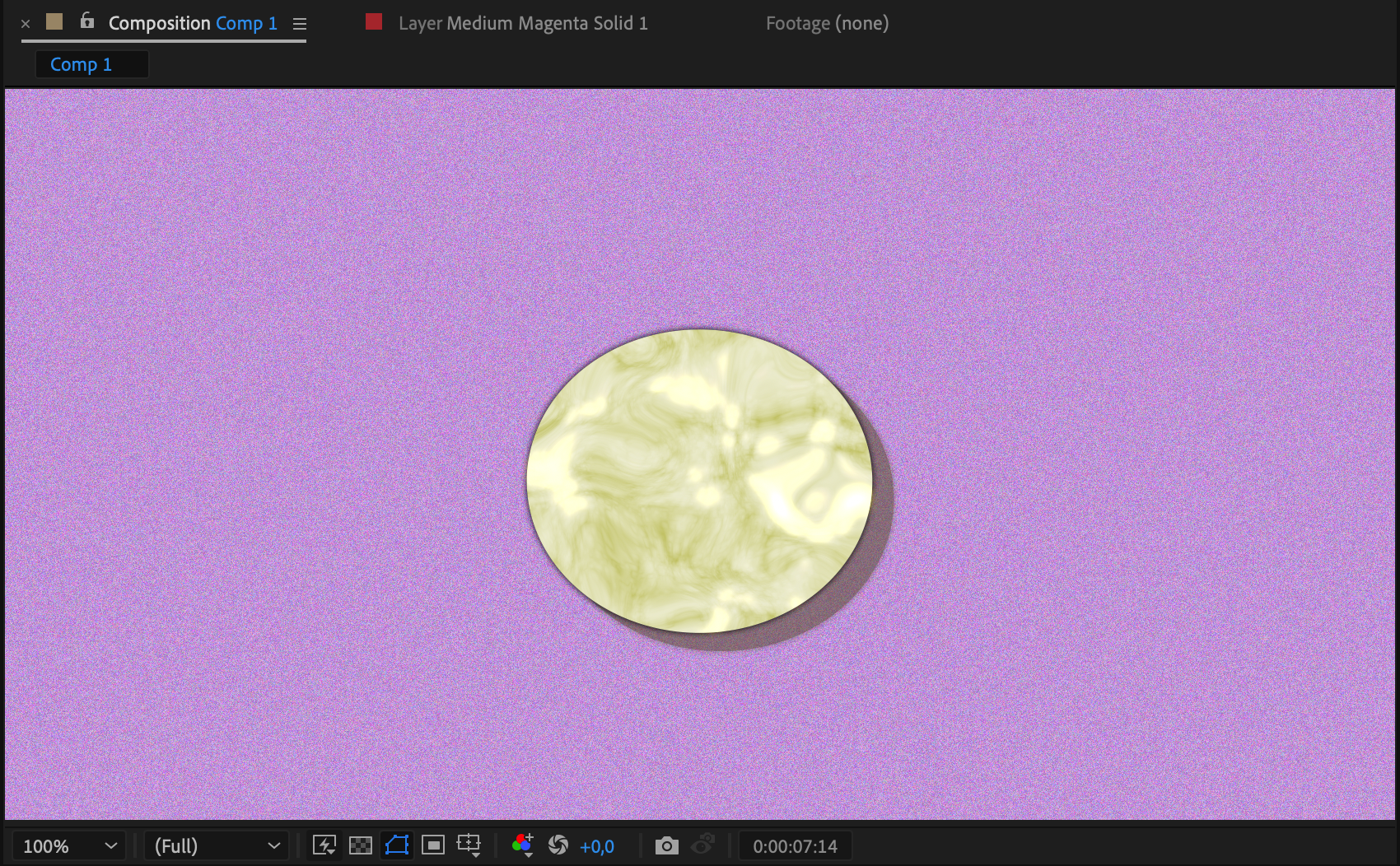The image size is (1400, 866).
Task: Click the +0,0 exposure value
Action: click(597, 846)
